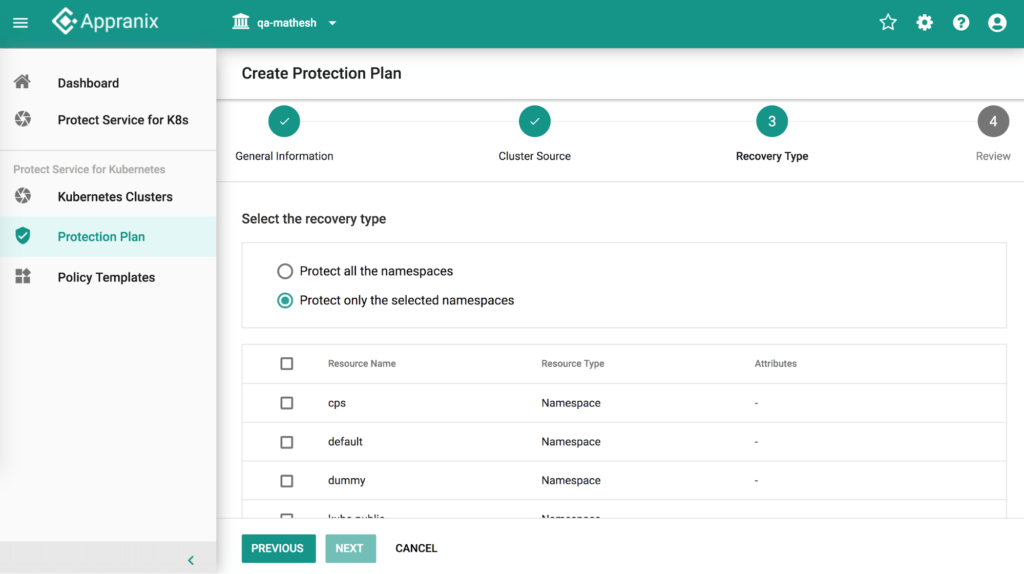Click the cps resource name
The image size is (1024, 574).
click(337, 403)
